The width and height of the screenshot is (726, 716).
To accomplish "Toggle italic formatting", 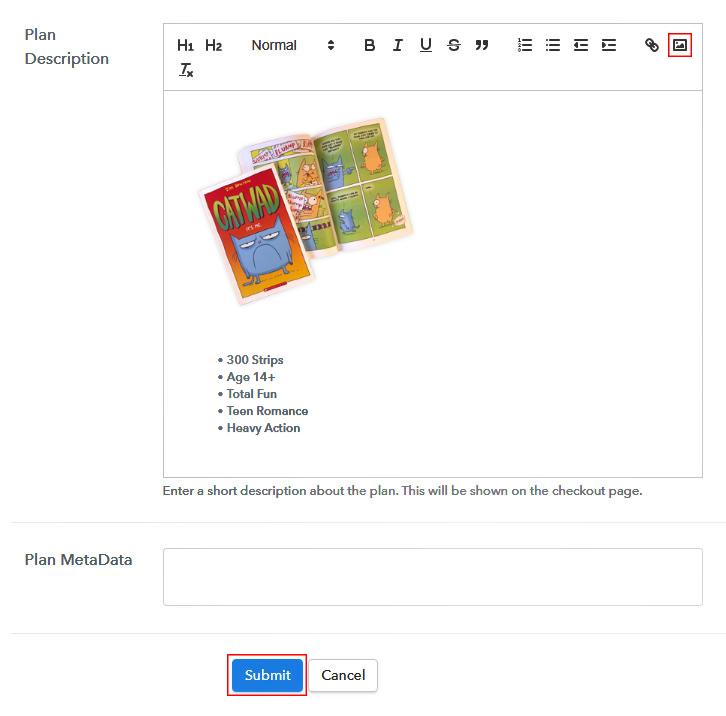I will click(x=397, y=45).
